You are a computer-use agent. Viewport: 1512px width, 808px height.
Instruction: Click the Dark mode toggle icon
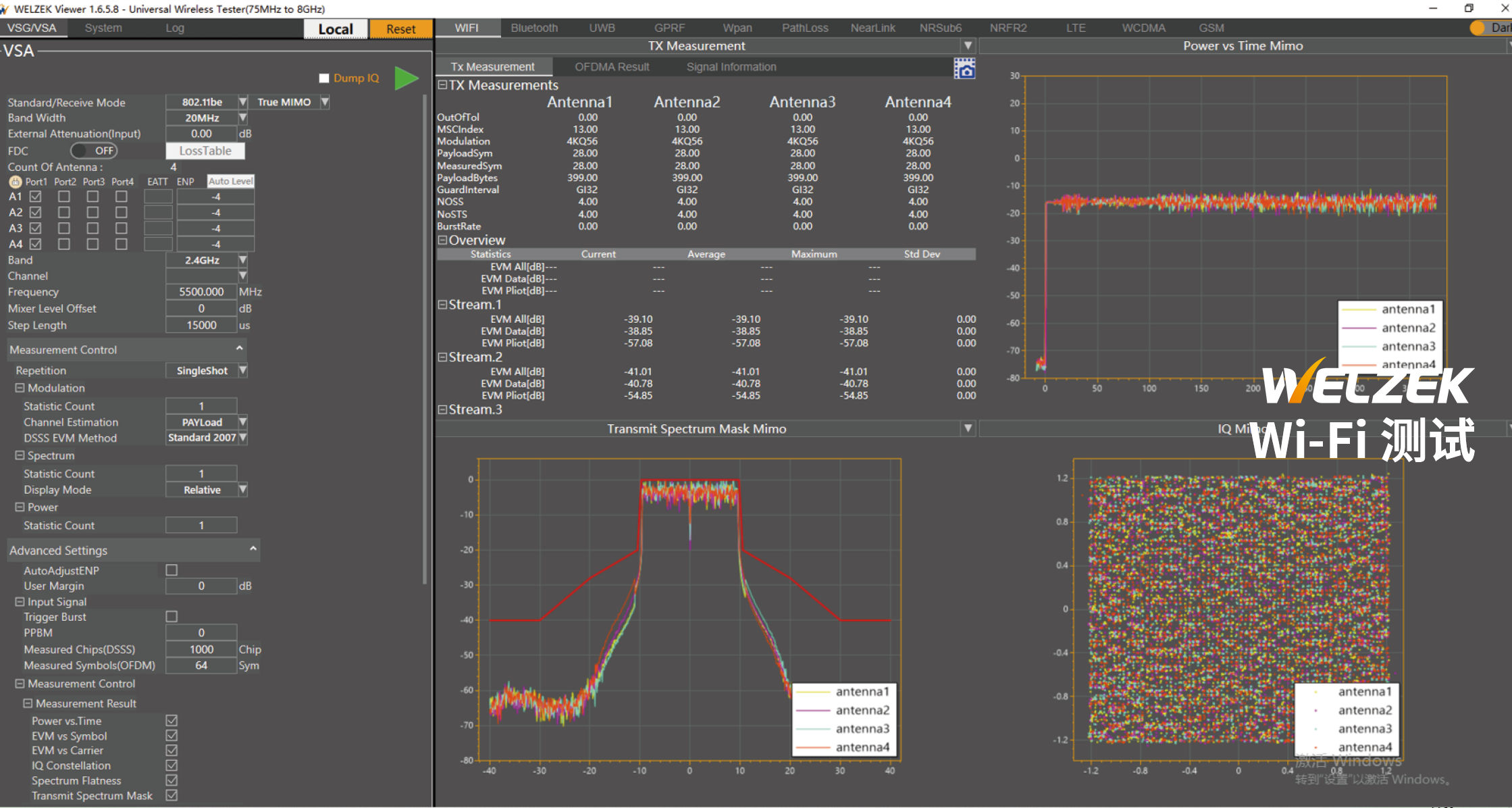coord(1478,28)
